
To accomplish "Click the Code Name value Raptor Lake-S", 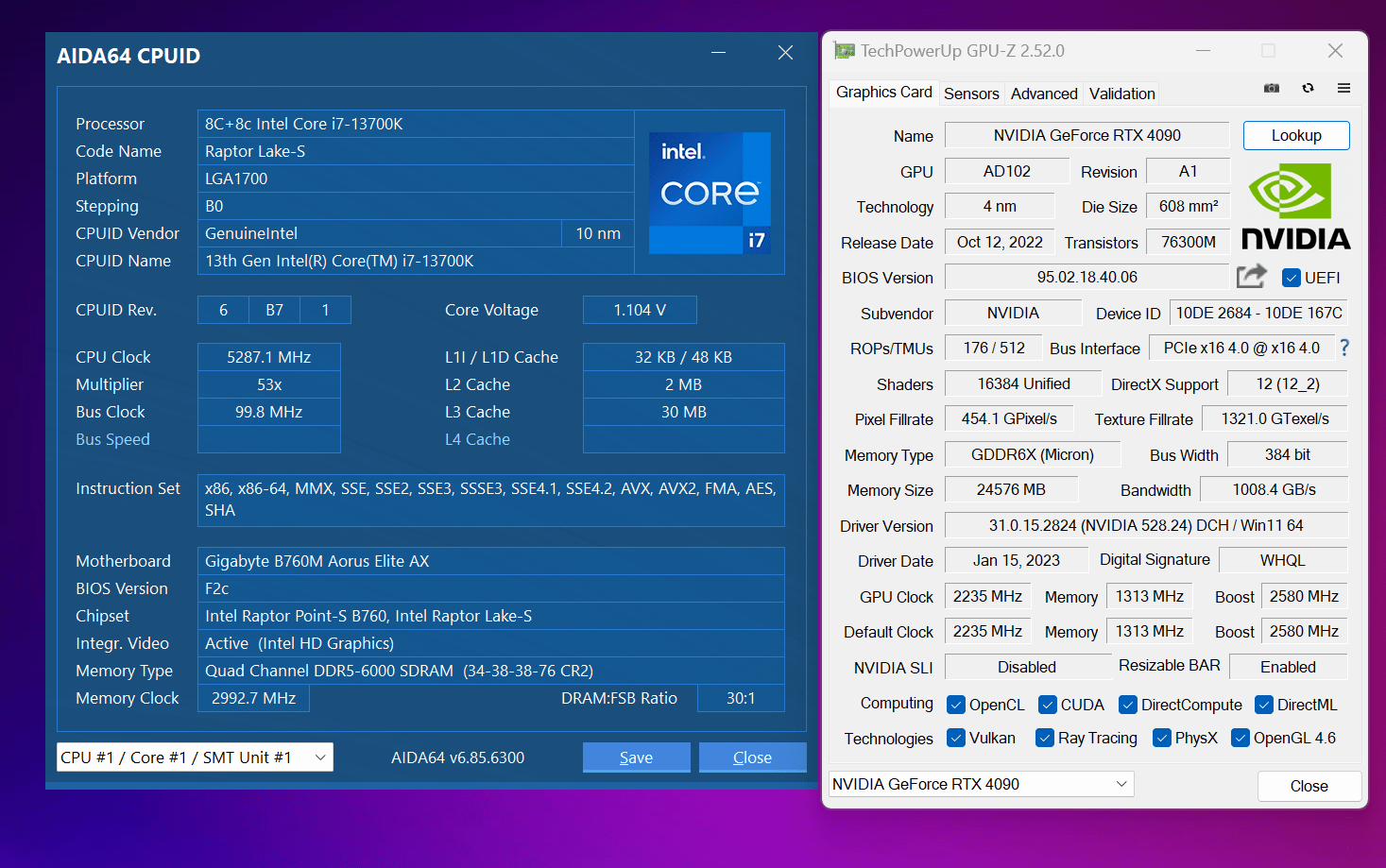I will point(416,151).
